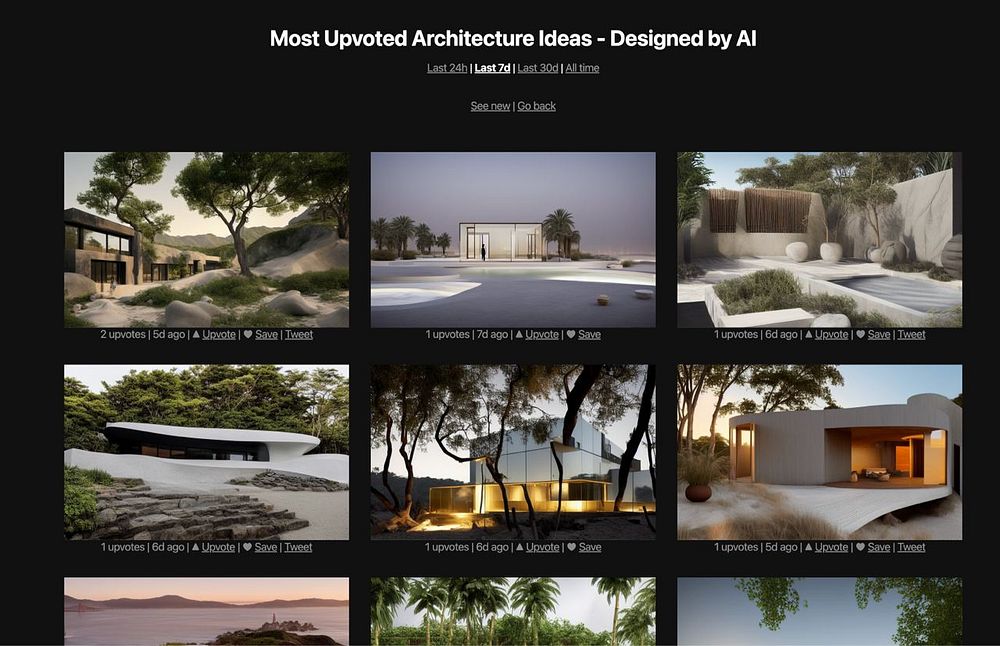Save the 2-upvote hillside house image

click(267, 334)
